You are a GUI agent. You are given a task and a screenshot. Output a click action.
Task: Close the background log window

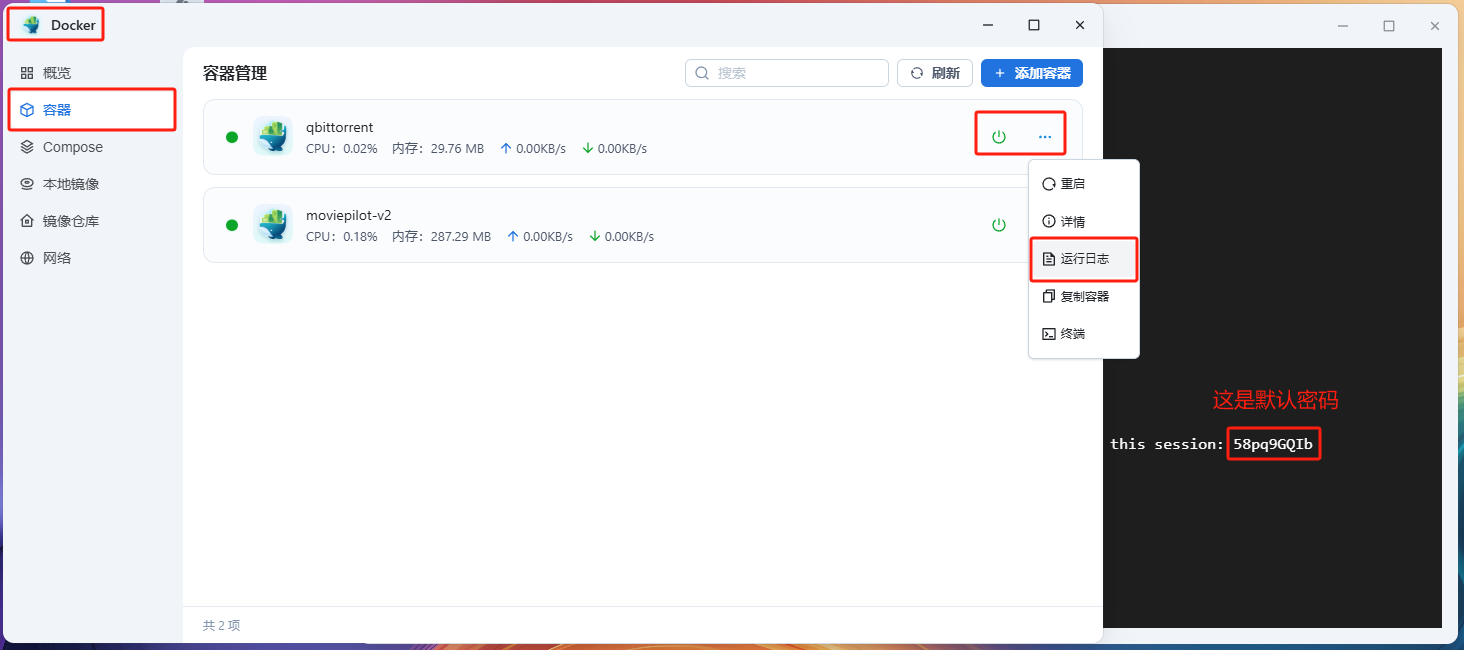(x=1436, y=26)
